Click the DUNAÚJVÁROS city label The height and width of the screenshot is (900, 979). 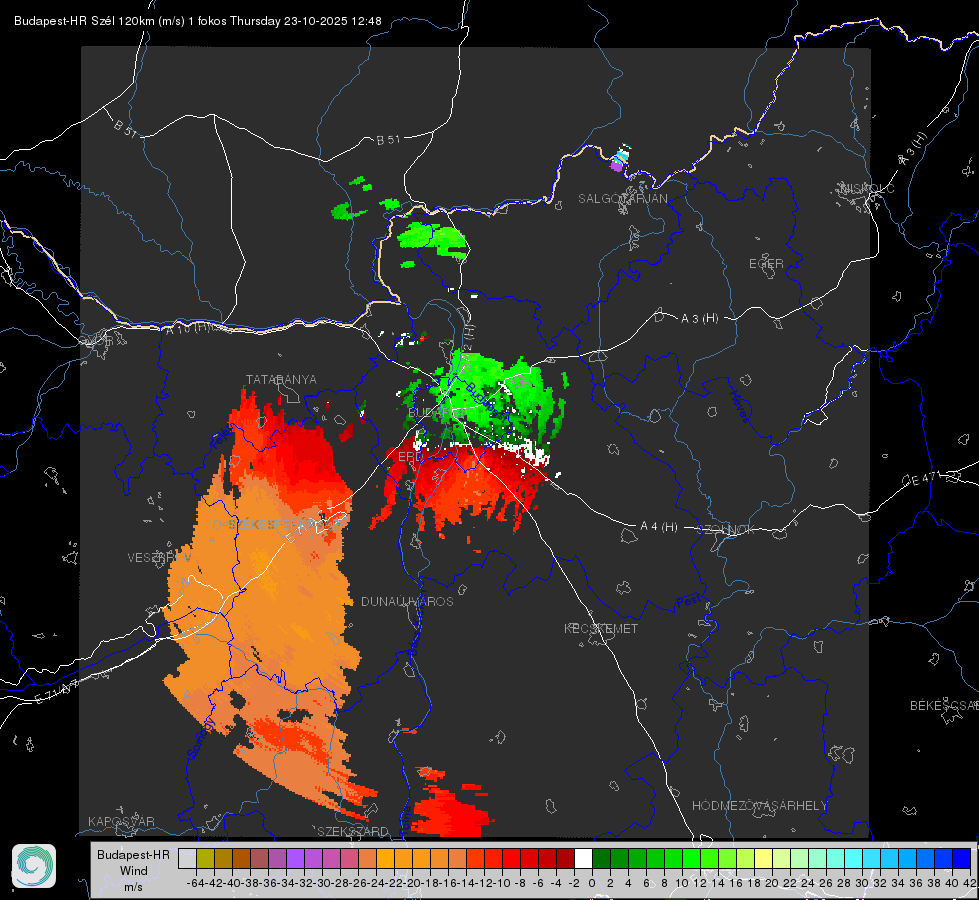coord(407,601)
